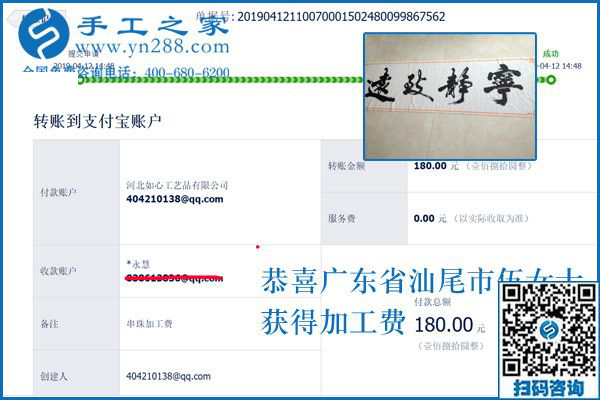Click the payee name *永慧

pyautogui.click(x=138, y=264)
